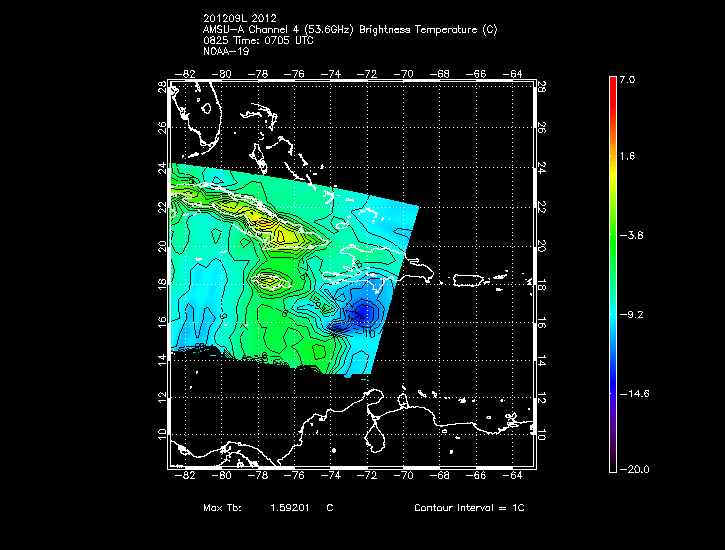Click the colorbar maximum label '7.0'
725x550 pixels.
[x=627, y=79]
